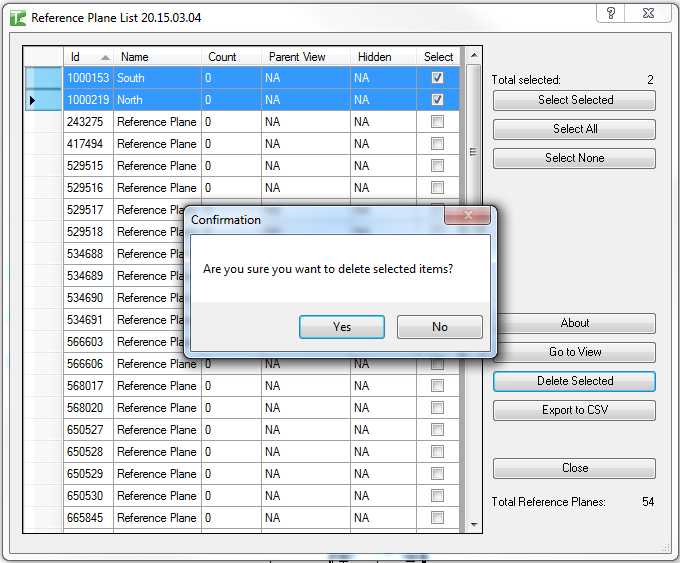This screenshot has height=563, width=680.
Task: Click the application icon in the title bar
Action: [18, 18]
